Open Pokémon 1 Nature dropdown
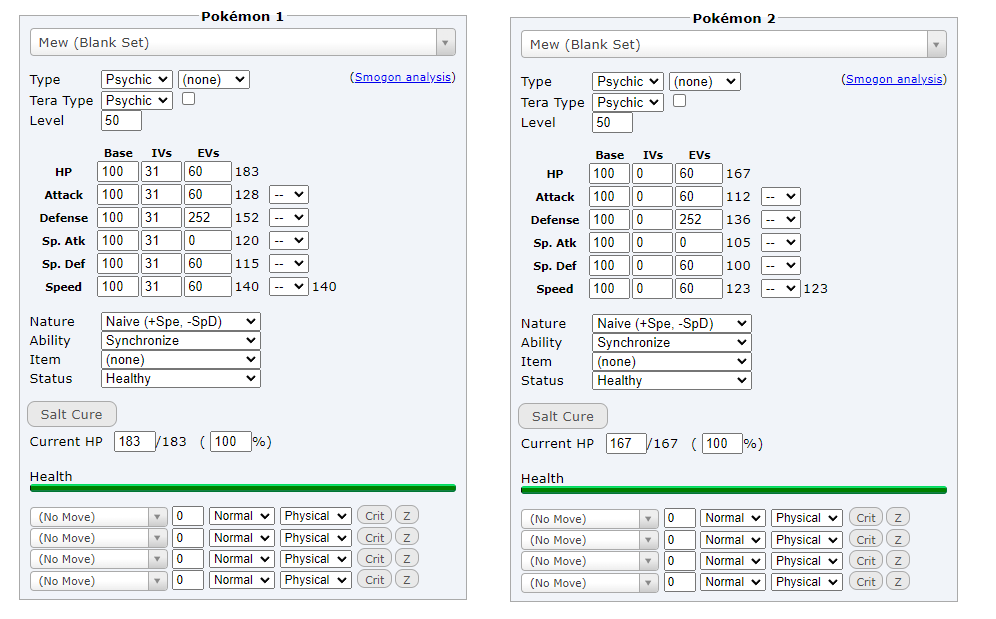This screenshot has width=996, height=619. coord(181,322)
